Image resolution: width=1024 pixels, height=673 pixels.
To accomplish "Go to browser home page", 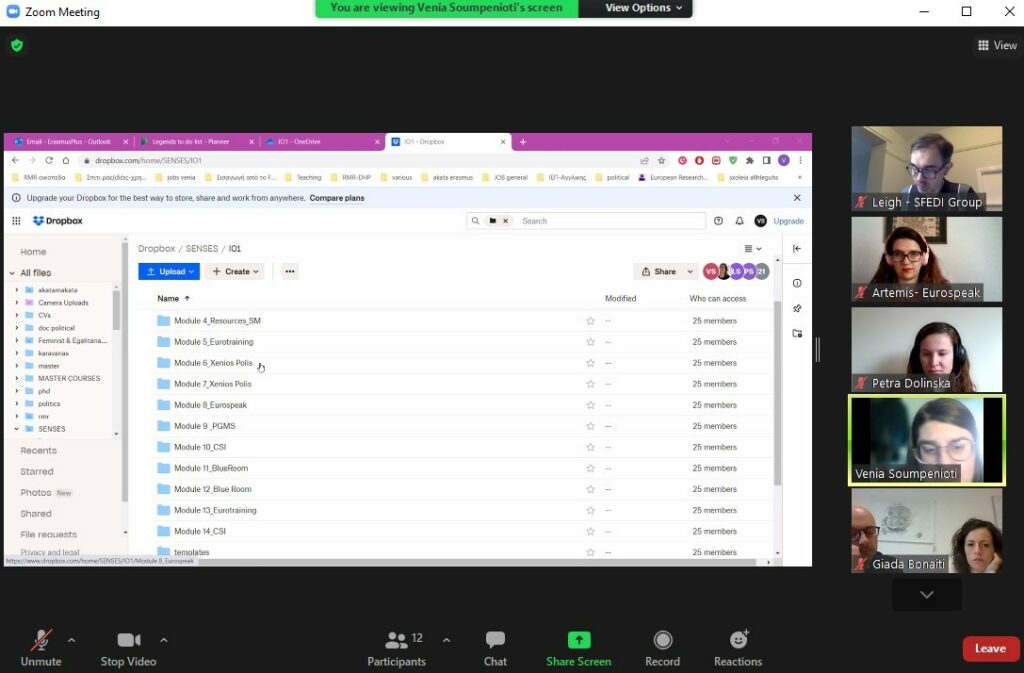I will [66, 161].
